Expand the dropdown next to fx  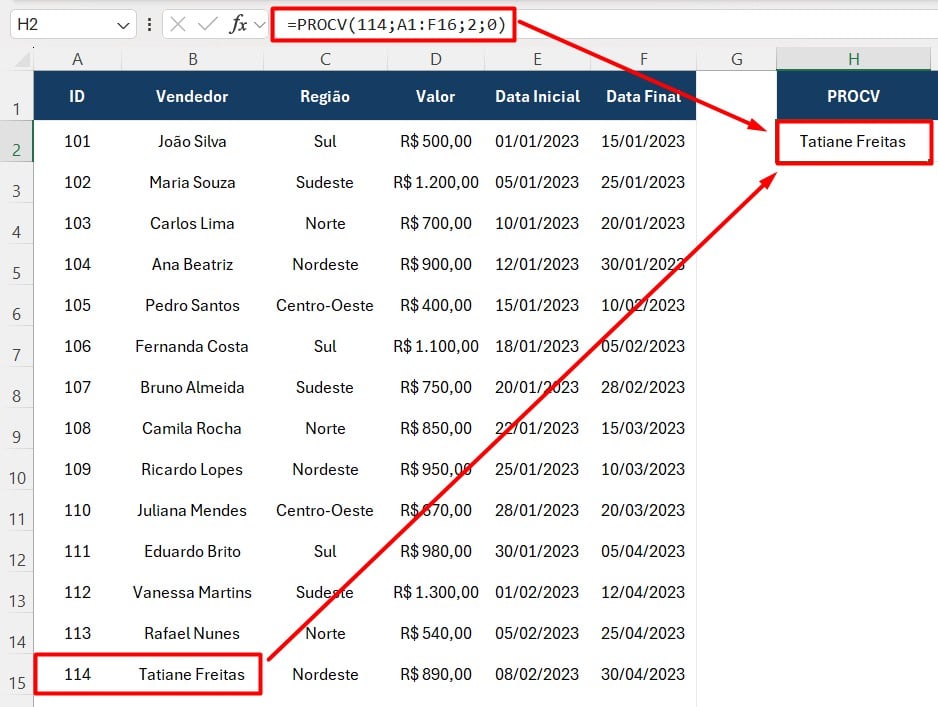click(x=259, y=25)
